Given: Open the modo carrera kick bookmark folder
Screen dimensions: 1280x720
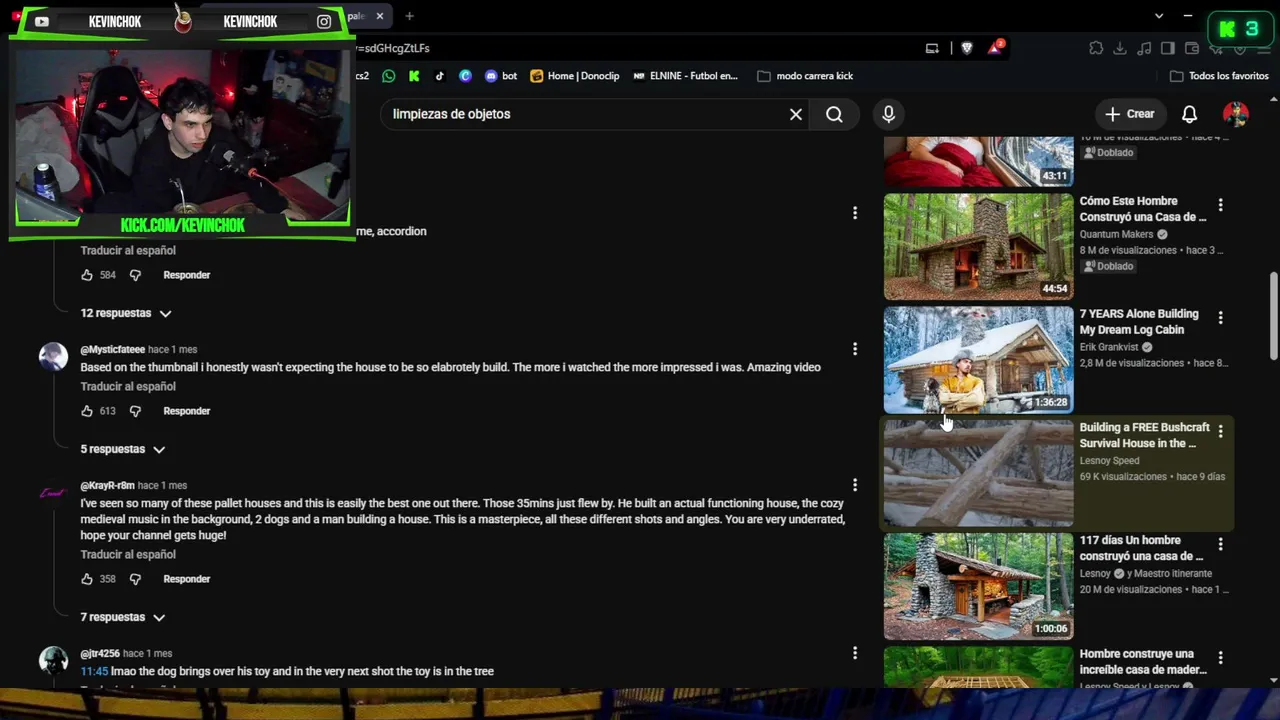Looking at the screenshot, I should (805, 76).
